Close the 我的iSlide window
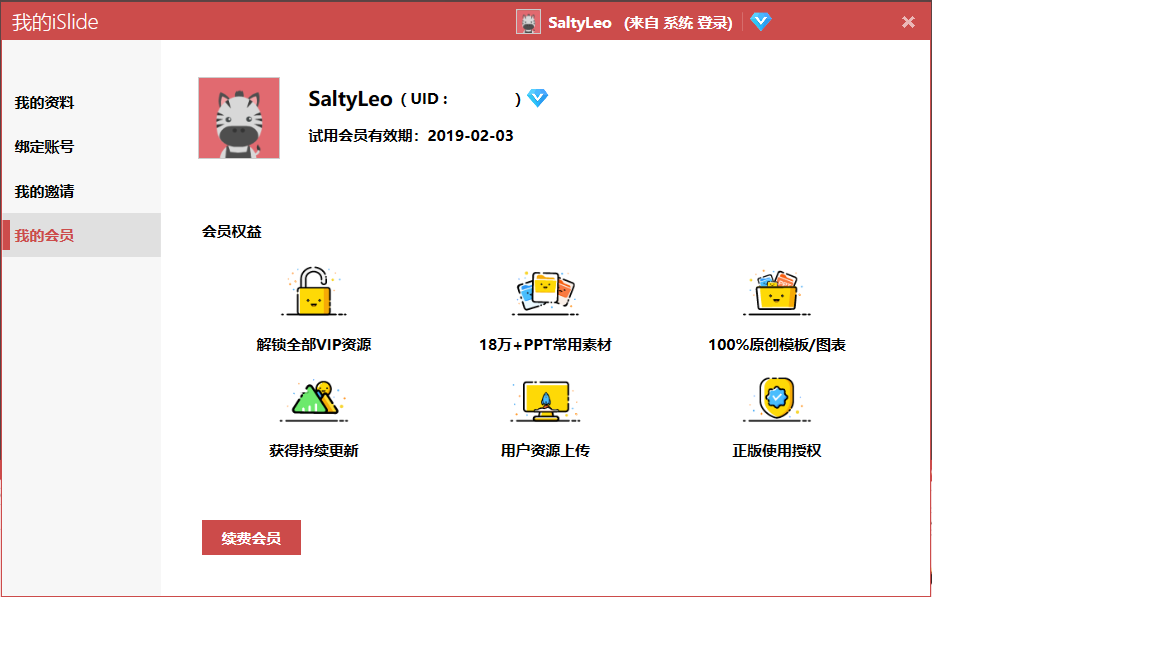This screenshot has width=1152, height=648. (908, 22)
